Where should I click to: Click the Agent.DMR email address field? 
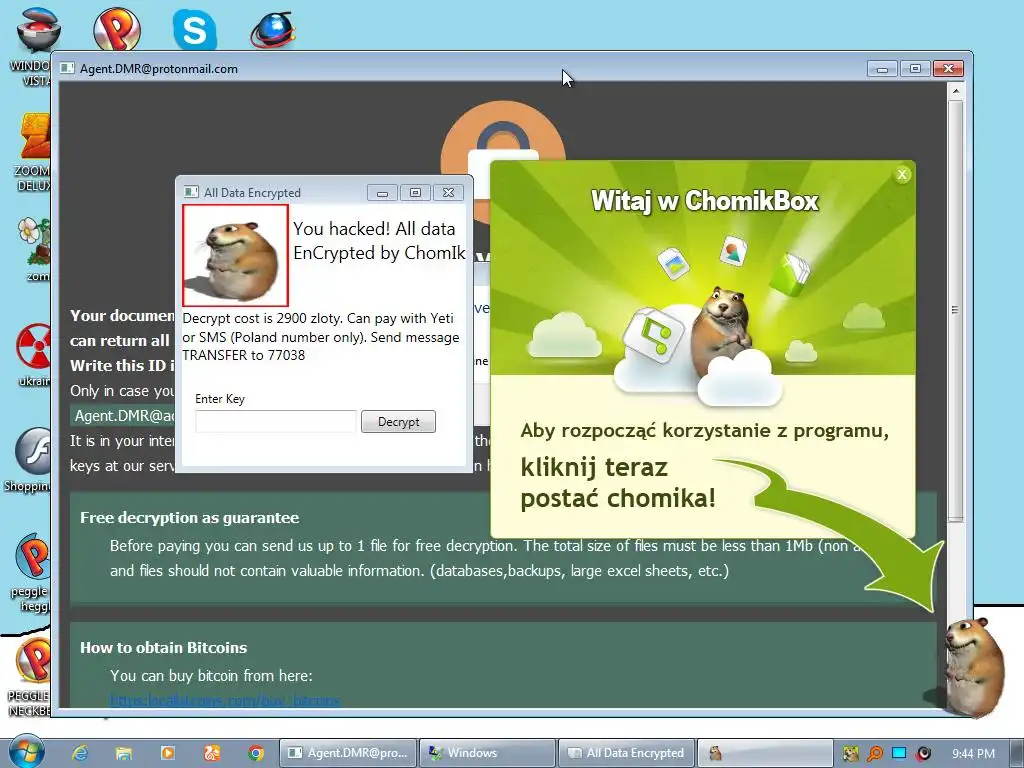(124, 416)
